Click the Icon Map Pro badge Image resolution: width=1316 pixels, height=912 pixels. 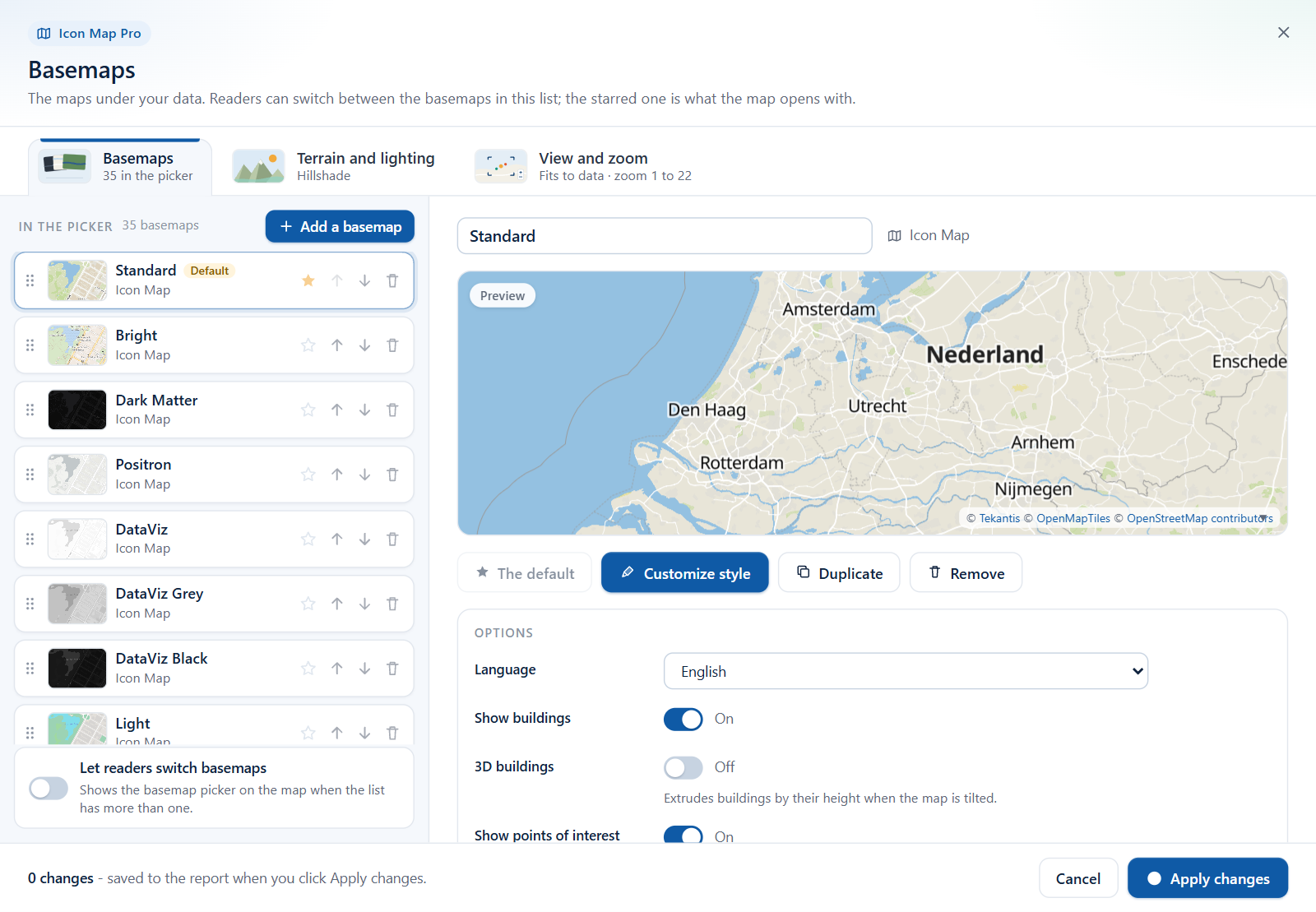(90, 34)
